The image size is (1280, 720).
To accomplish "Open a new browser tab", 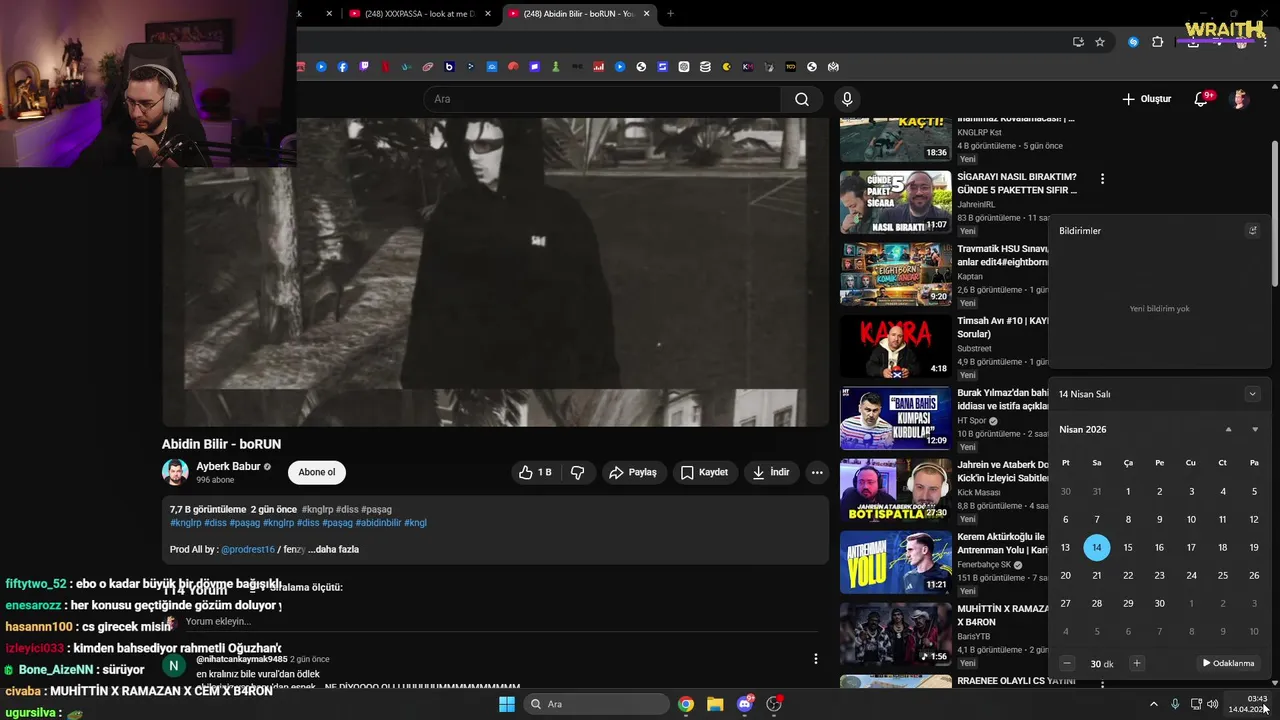I will point(670,14).
